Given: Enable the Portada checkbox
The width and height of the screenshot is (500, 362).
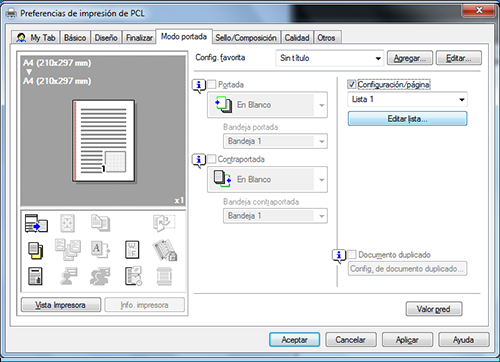Looking at the screenshot, I should [x=212, y=84].
